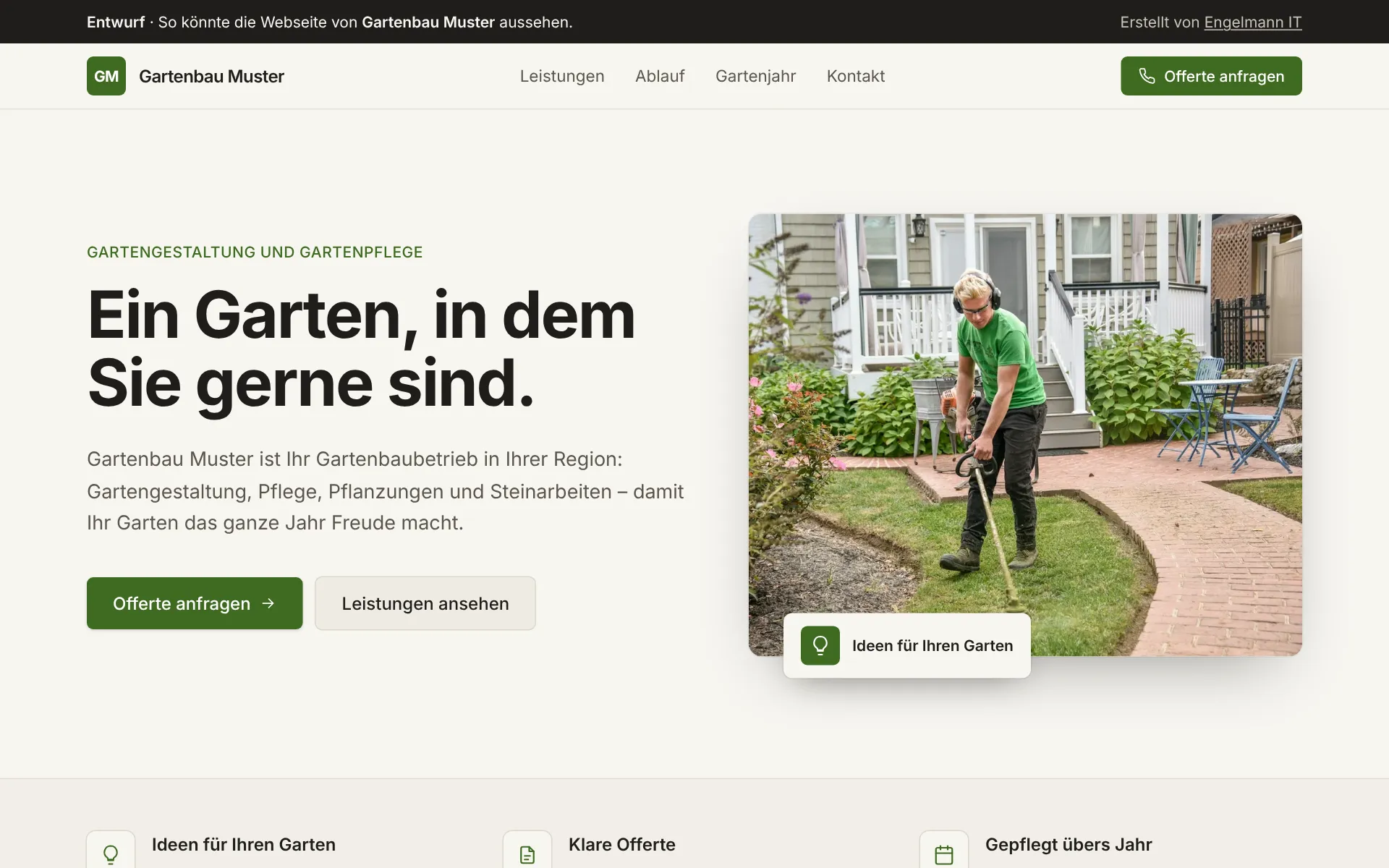Open the Leistungen nav item
This screenshot has width=1389, height=868.
point(562,76)
